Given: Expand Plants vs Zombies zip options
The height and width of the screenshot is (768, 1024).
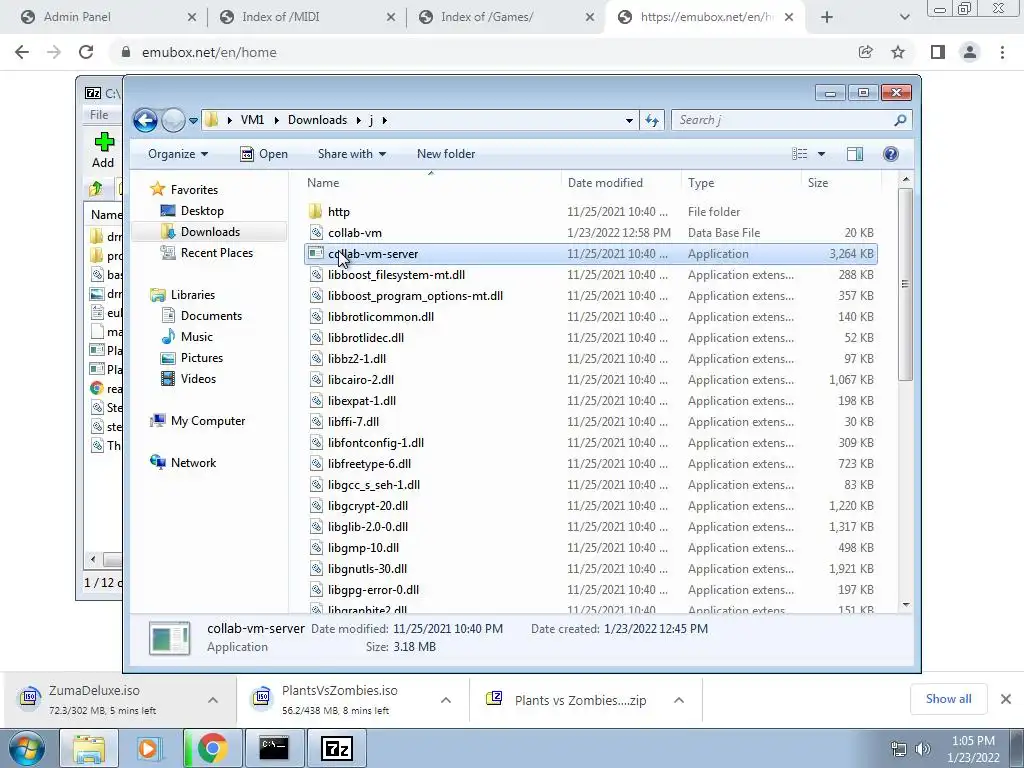Looking at the screenshot, I should click(679, 700).
